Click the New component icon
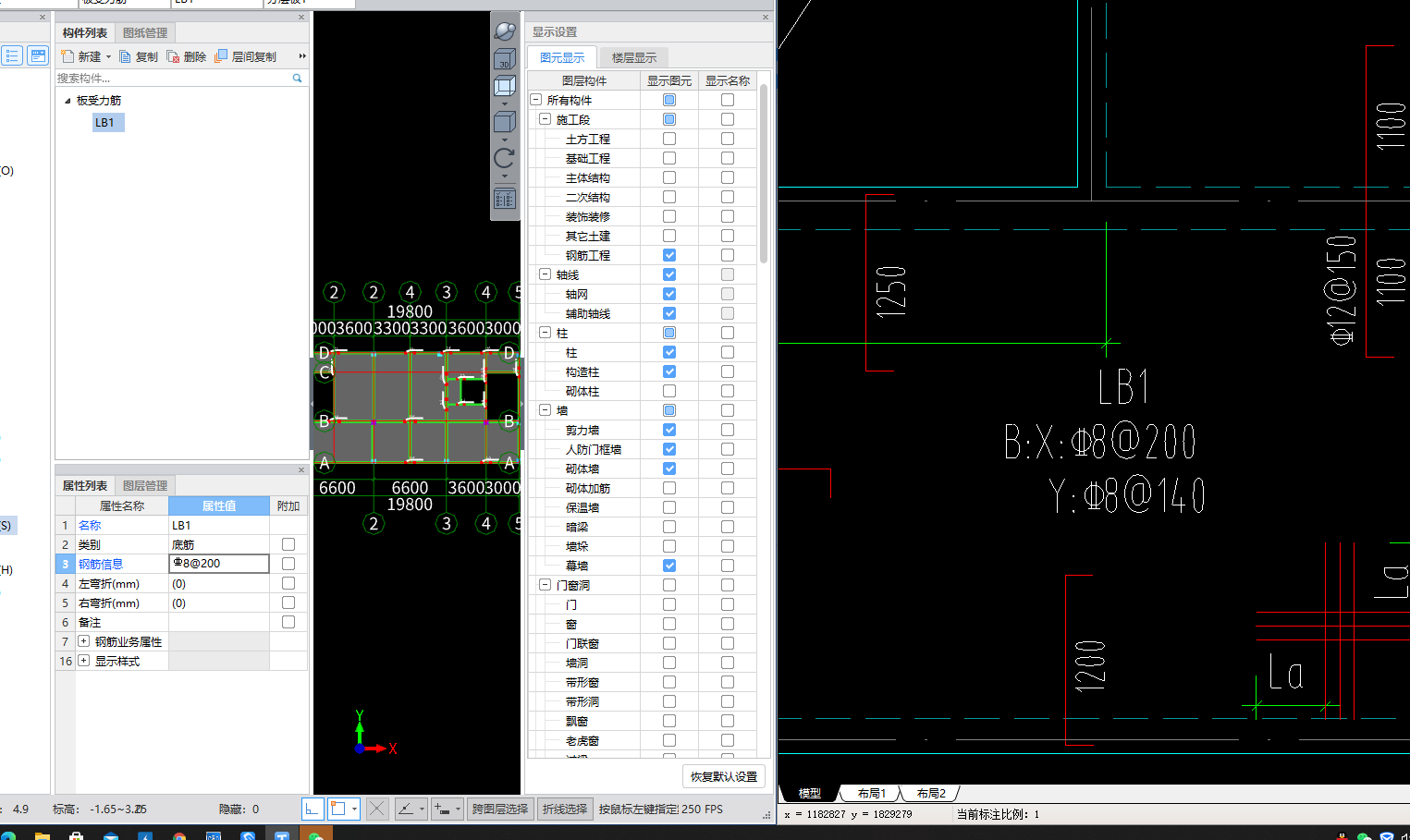This screenshot has height=840, width=1410. click(x=67, y=56)
